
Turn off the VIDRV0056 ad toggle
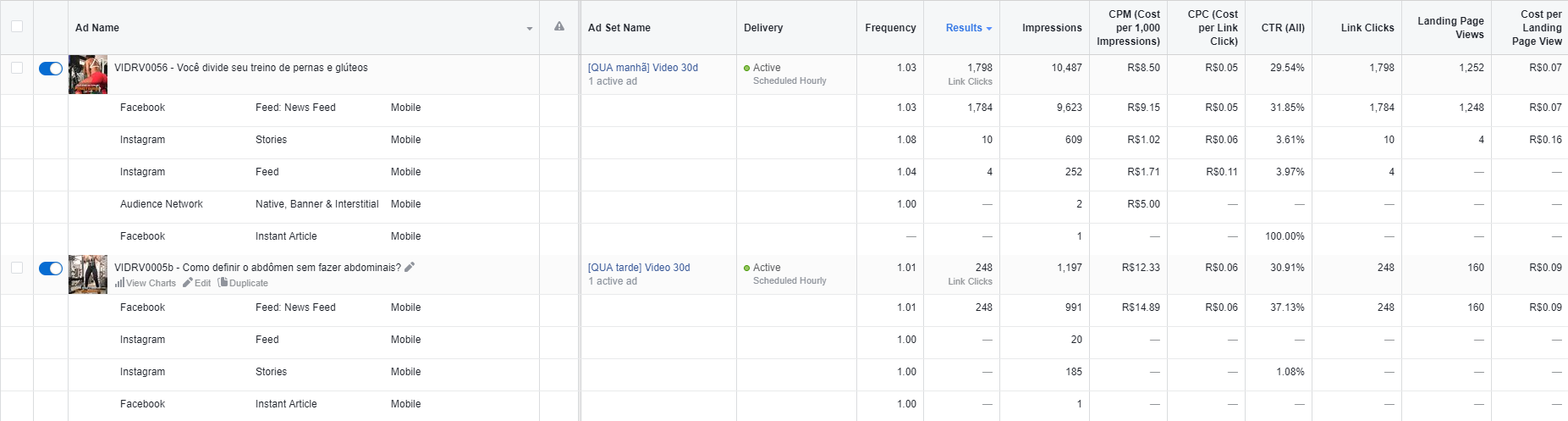click(51, 69)
